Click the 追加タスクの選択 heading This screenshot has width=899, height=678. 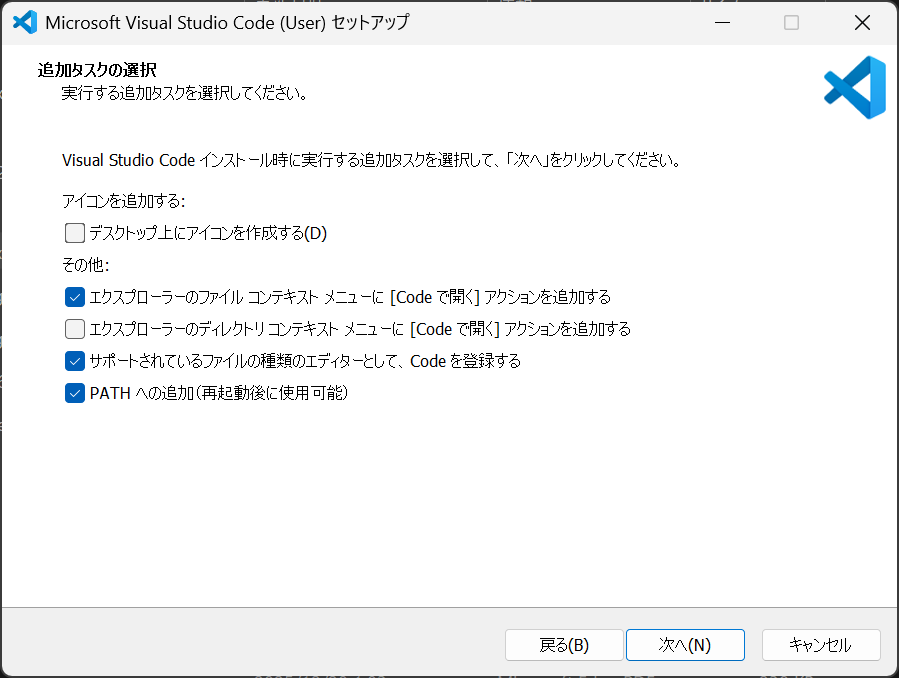[97, 70]
